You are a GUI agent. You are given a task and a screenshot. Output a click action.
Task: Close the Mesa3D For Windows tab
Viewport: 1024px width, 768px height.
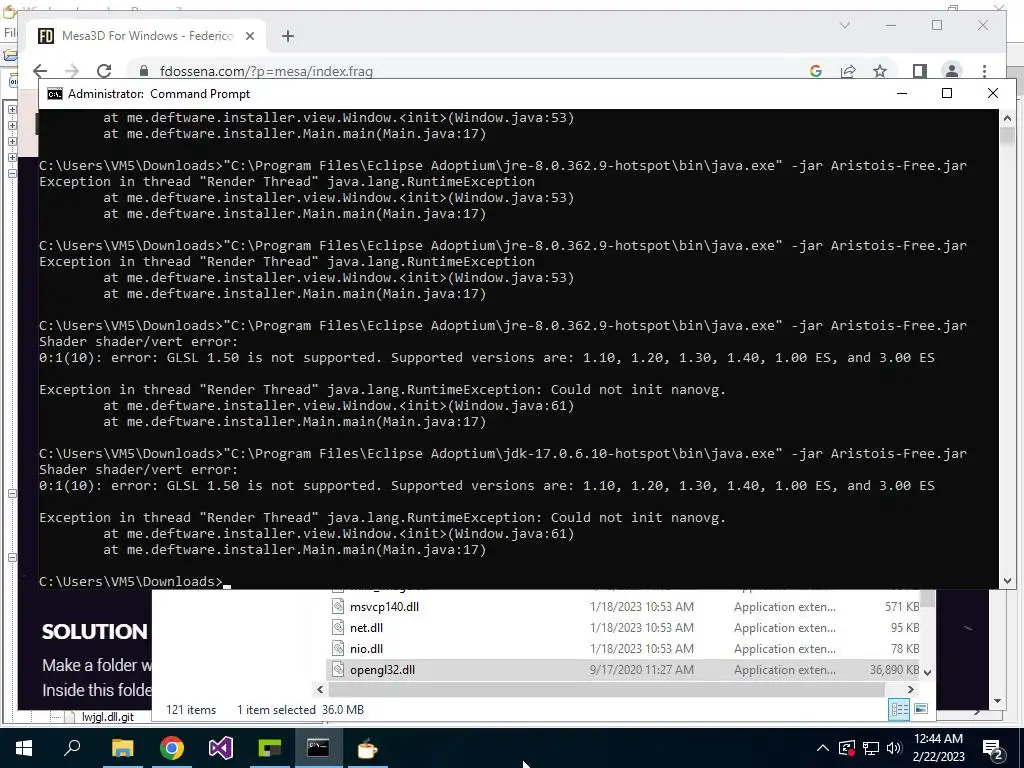pos(249,36)
